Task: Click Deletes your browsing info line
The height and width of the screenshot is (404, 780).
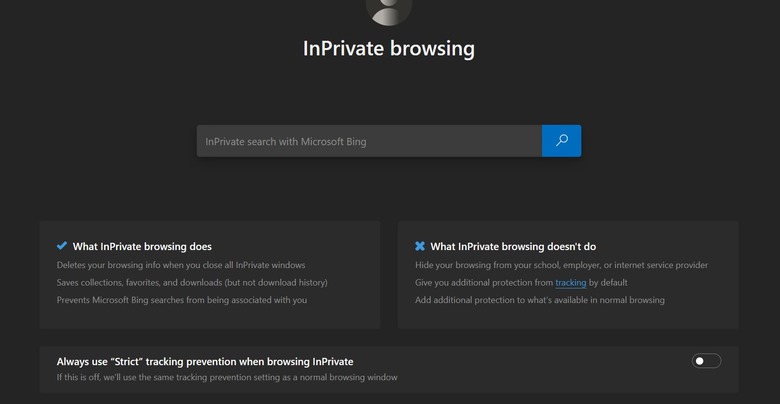Action: pos(181,265)
